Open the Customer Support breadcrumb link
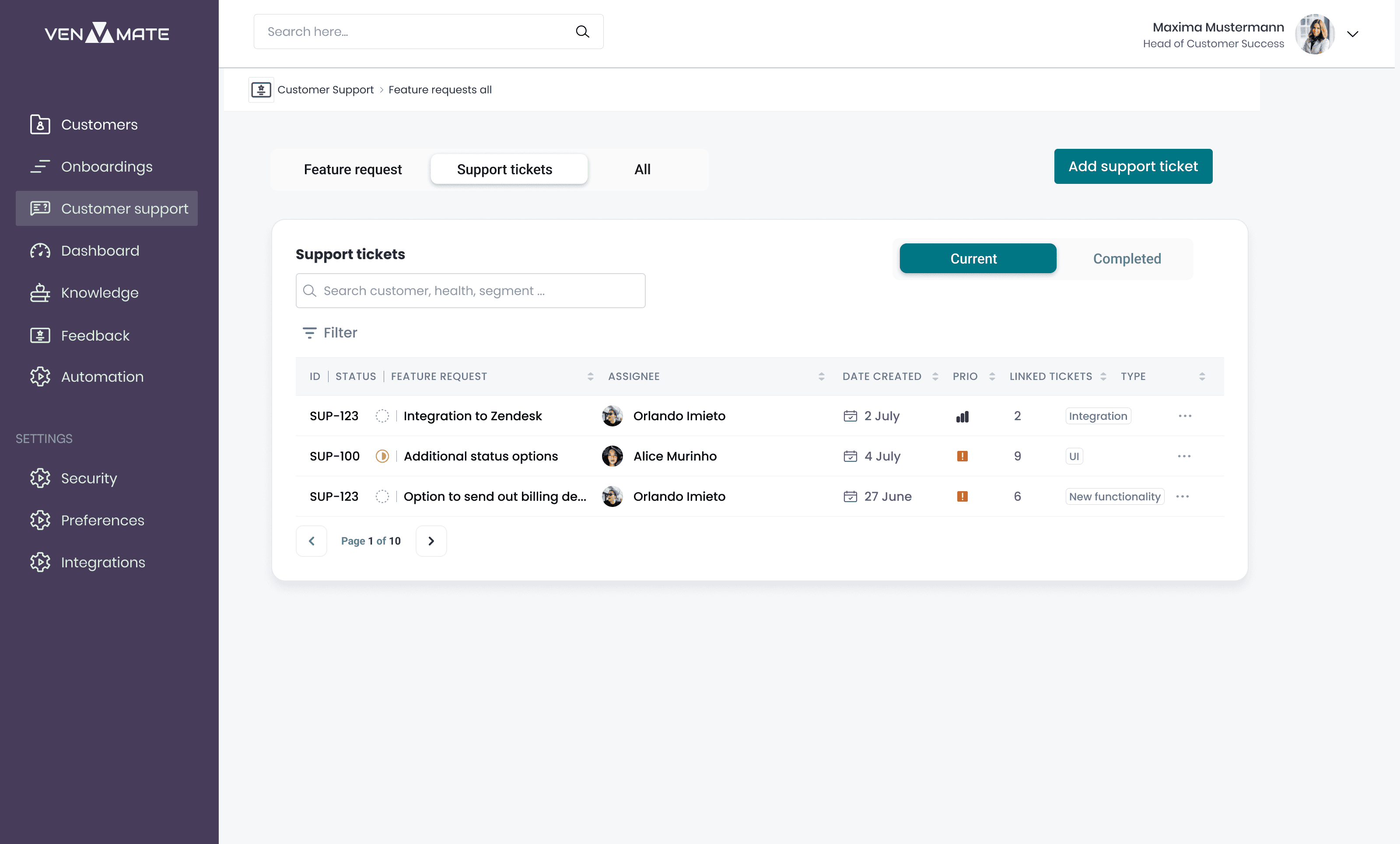This screenshot has width=1400, height=844. coord(325,89)
